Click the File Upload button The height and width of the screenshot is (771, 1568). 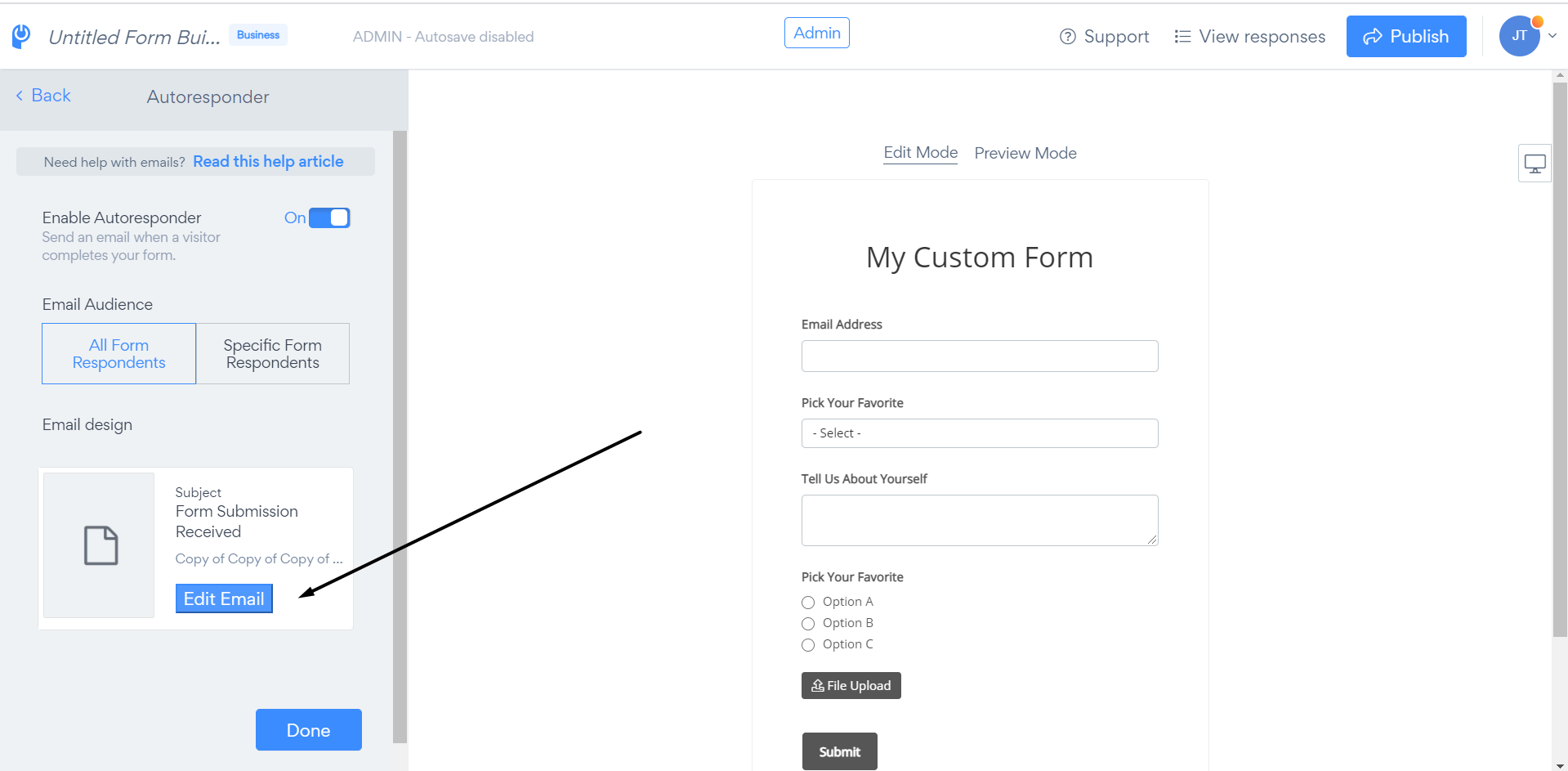coord(851,685)
